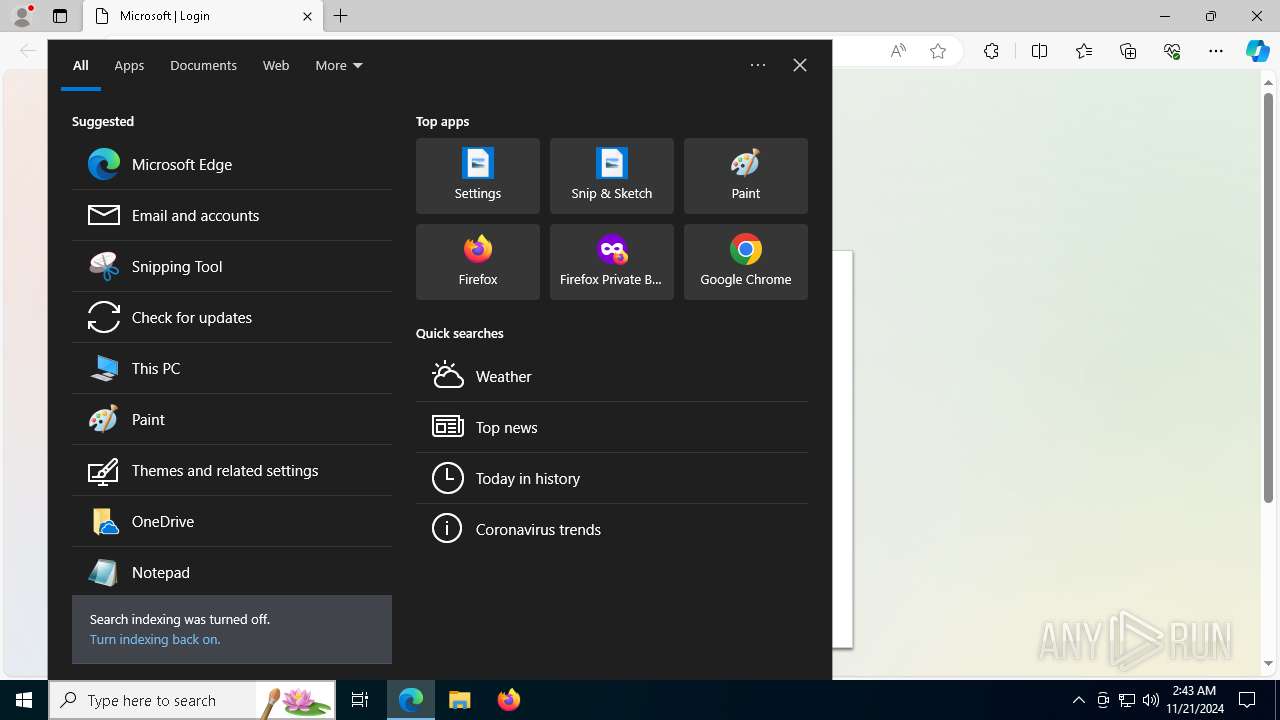Launch Firefox Private Browsing tile

[612, 262]
